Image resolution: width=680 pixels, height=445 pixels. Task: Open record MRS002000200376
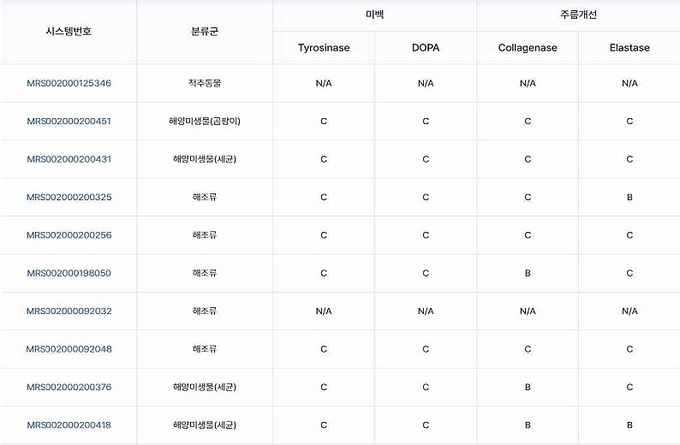[69, 387]
